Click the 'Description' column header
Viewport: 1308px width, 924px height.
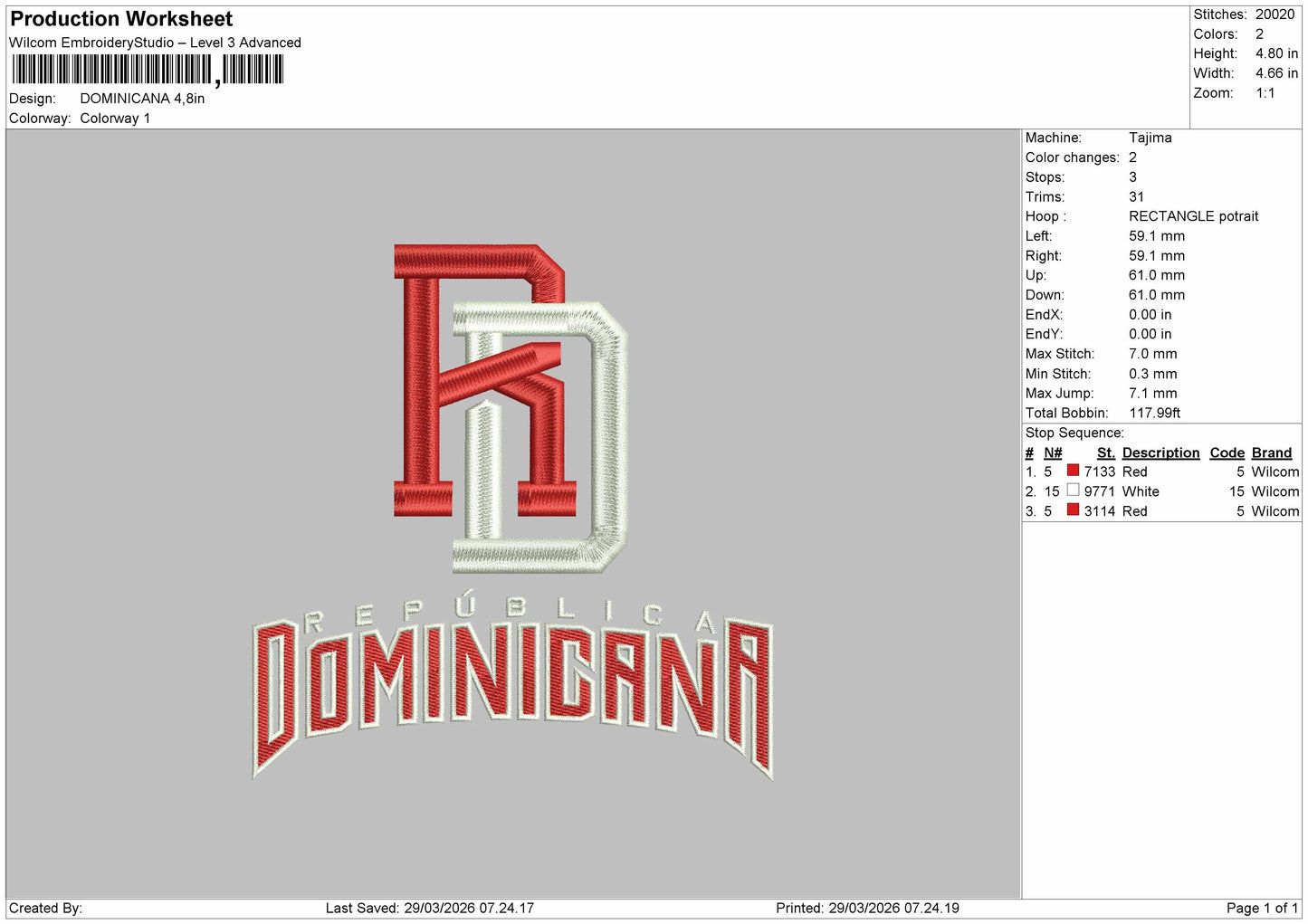[x=1160, y=452]
